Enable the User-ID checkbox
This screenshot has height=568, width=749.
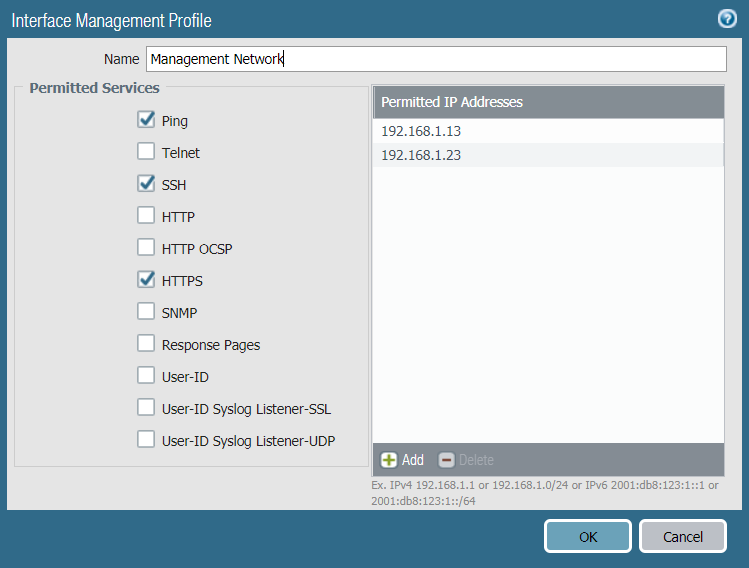pos(146,377)
